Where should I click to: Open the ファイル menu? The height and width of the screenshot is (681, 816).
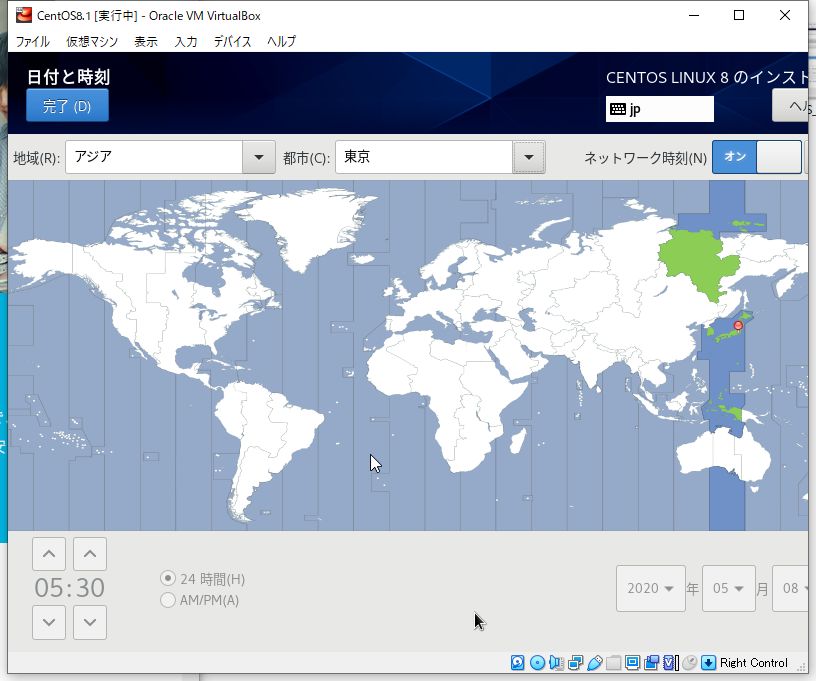coord(32,42)
